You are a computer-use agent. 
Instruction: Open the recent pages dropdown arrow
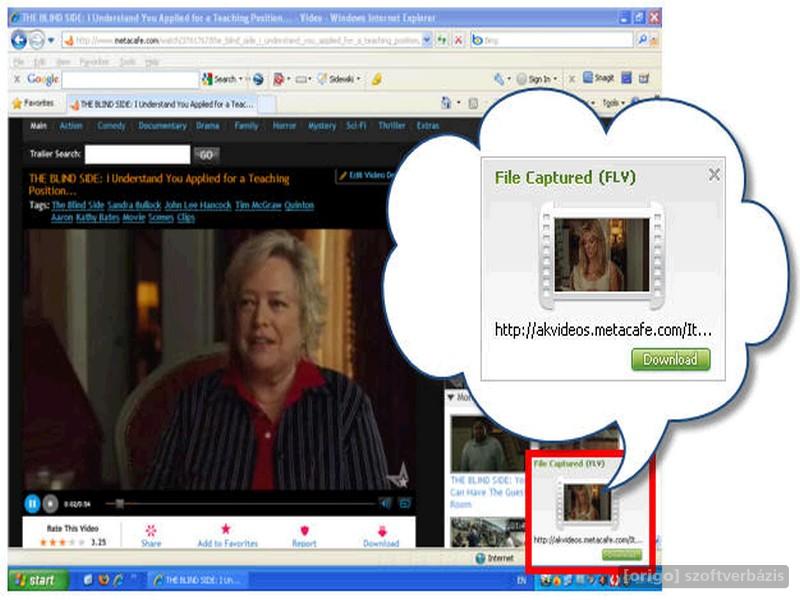[x=51, y=40]
